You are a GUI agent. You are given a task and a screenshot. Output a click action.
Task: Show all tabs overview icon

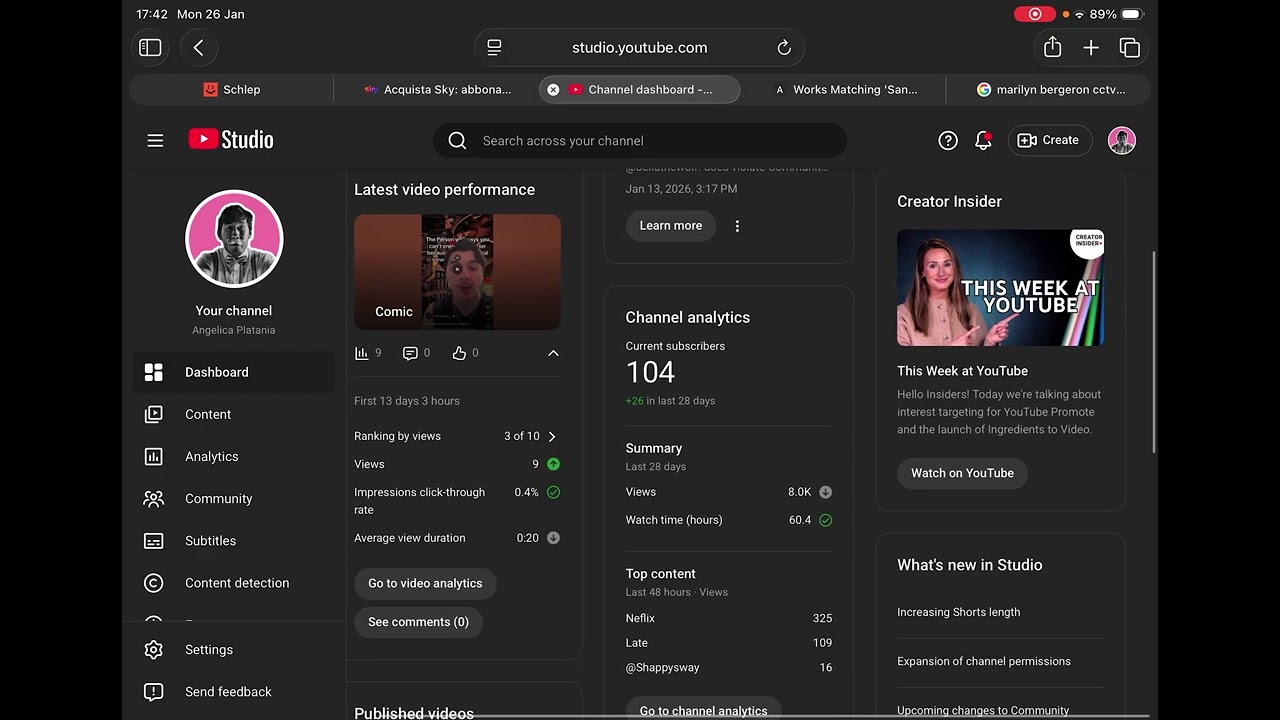[x=1130, y=47]
